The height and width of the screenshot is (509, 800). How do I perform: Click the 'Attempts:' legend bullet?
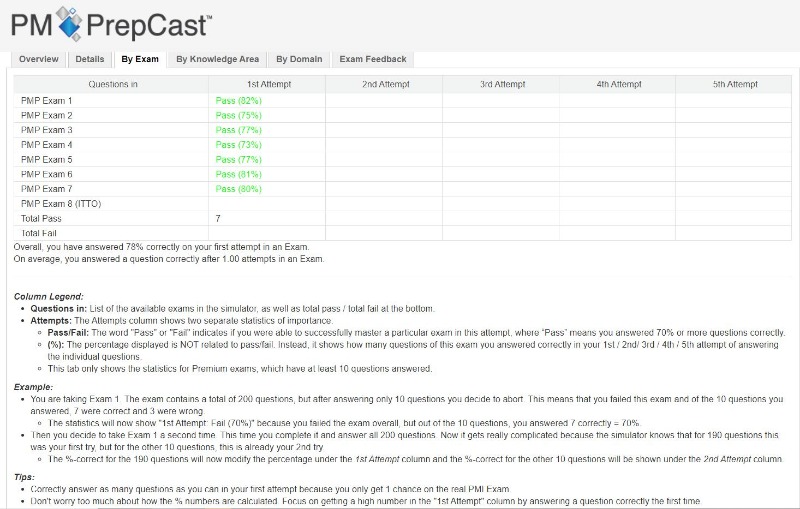tap(181, 321)
